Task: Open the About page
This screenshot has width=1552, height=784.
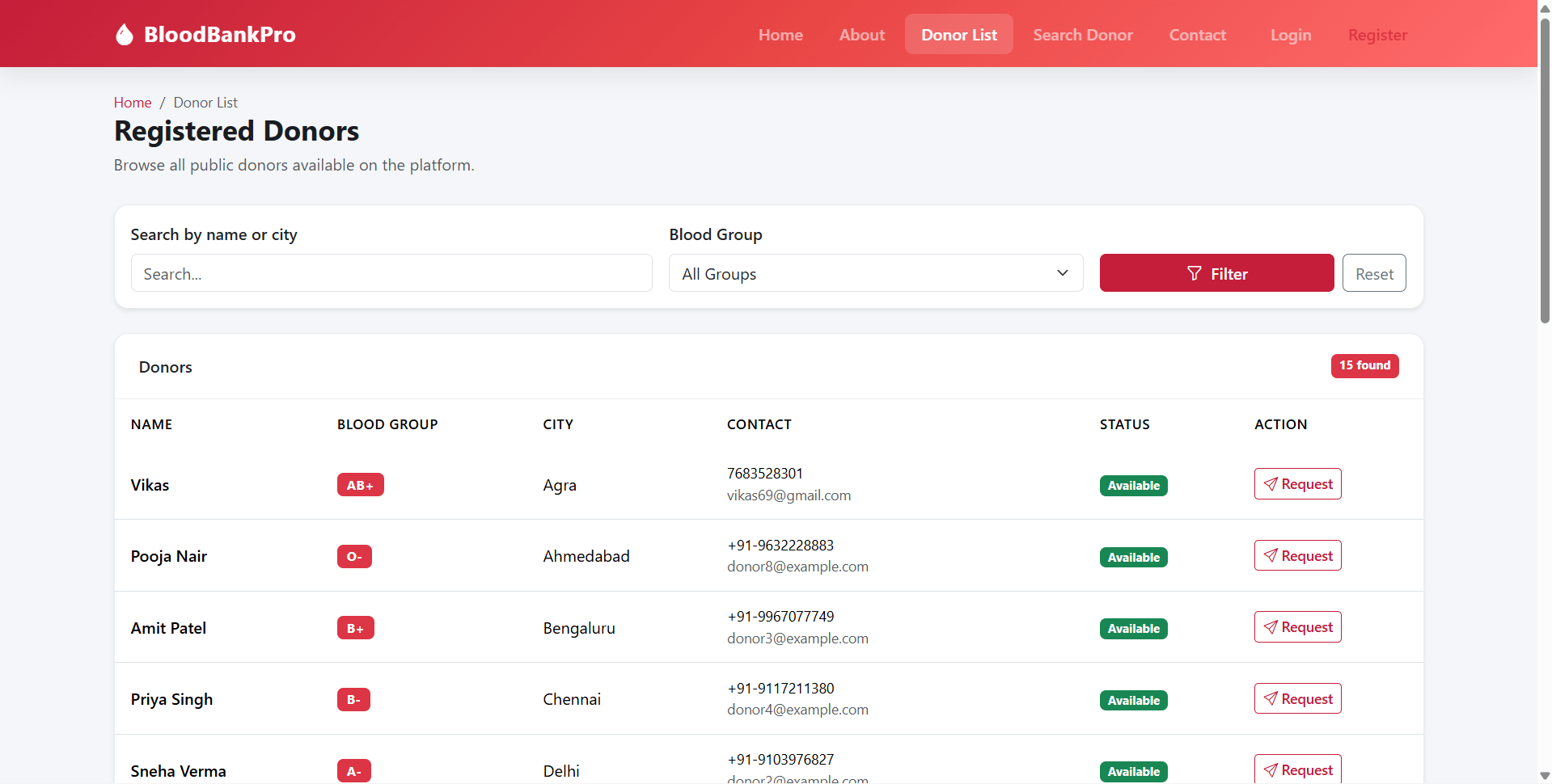Action: [862, 35]
